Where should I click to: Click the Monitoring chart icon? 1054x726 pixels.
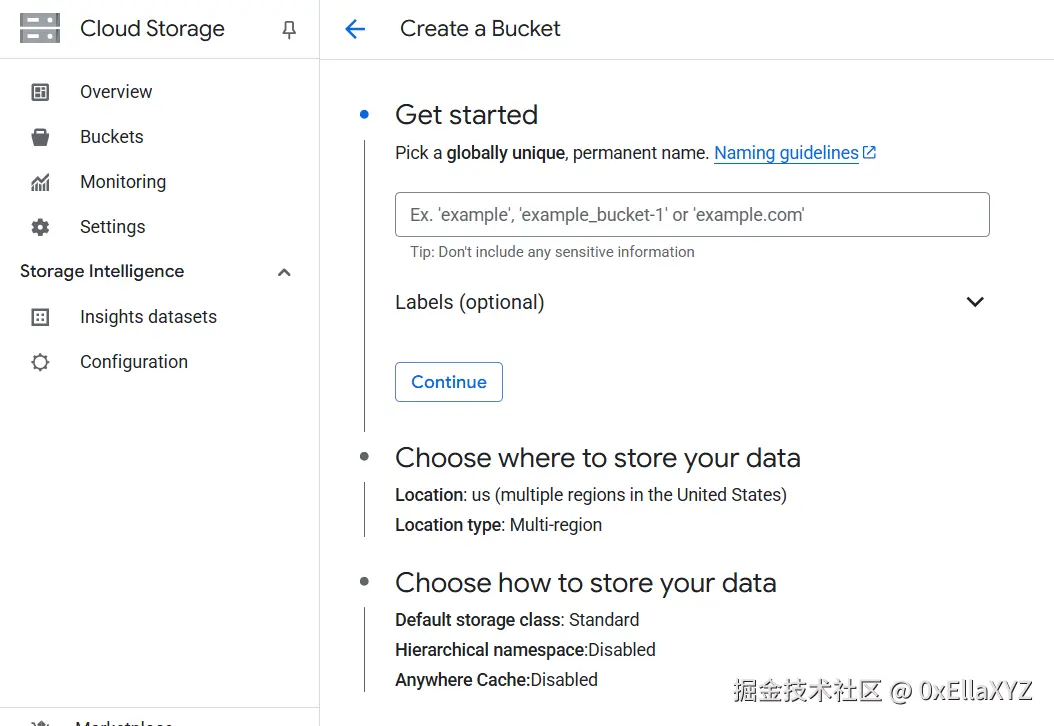[40, 182]
